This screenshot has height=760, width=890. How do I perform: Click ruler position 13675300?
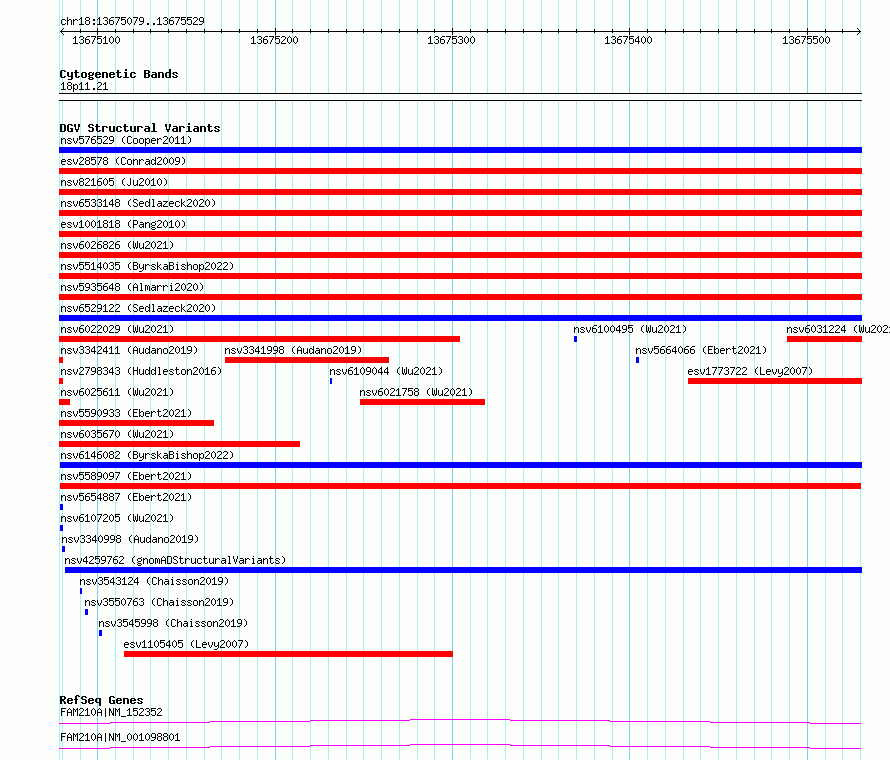pyautogui.click(x=451, y=40)
